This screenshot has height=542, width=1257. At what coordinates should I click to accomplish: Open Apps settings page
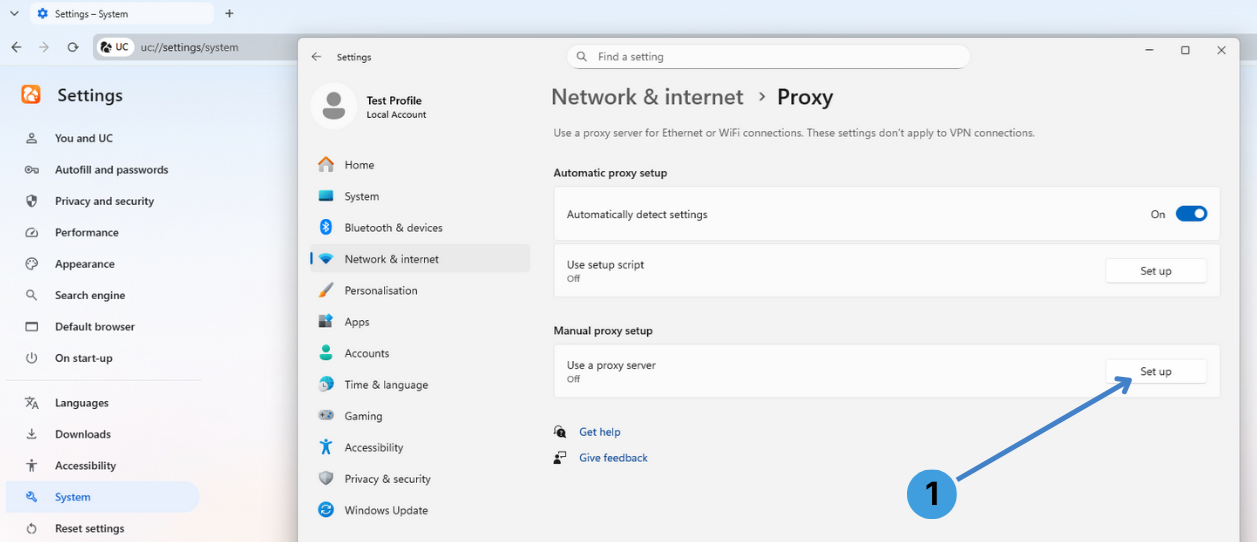pos(420,322)
